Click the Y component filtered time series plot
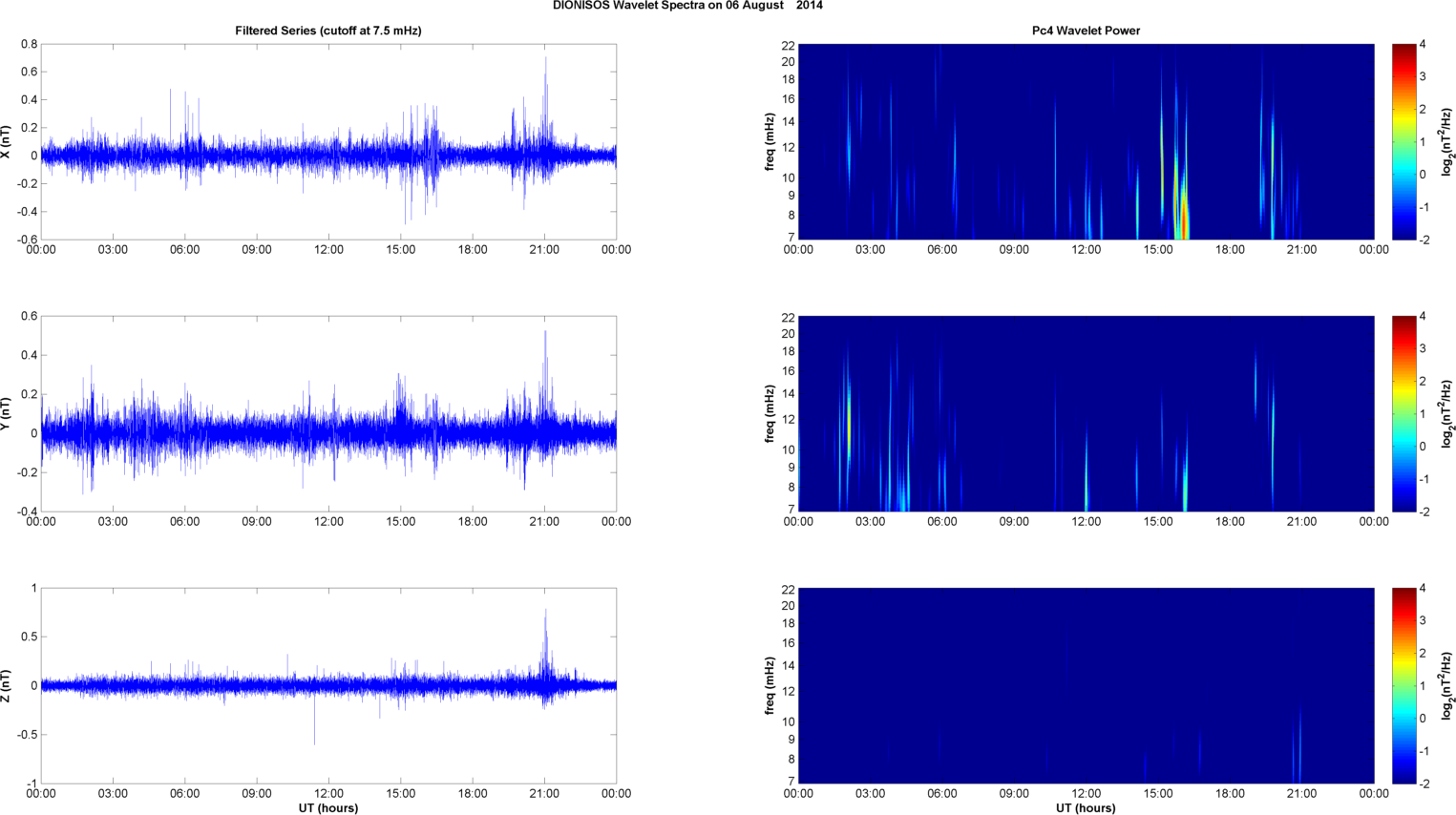The width and height of the screenshot is (1456, 815). click(x=328, y=413)
